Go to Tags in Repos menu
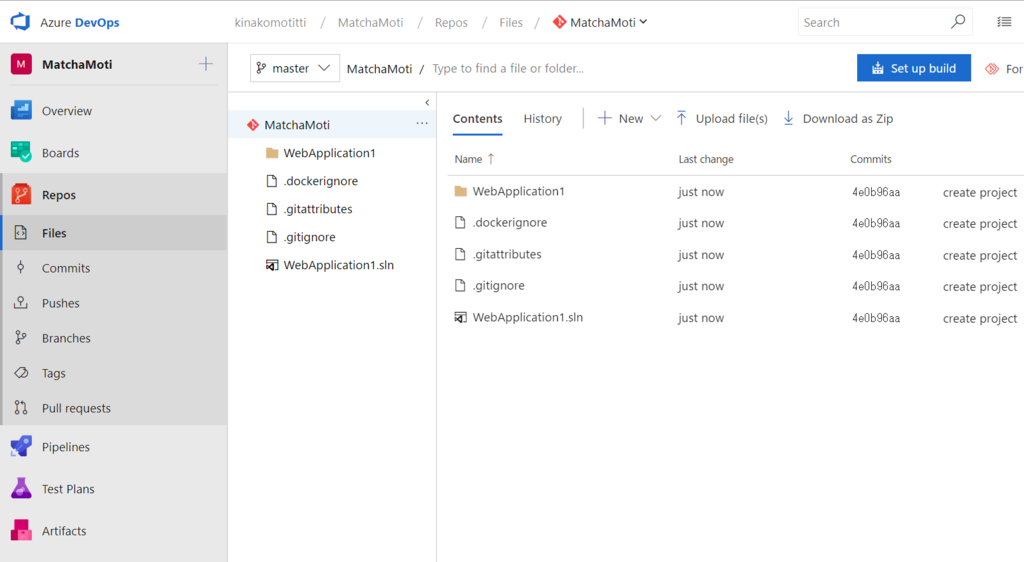Viewport: 1024px width, 562px height. [x=54, y=373]
